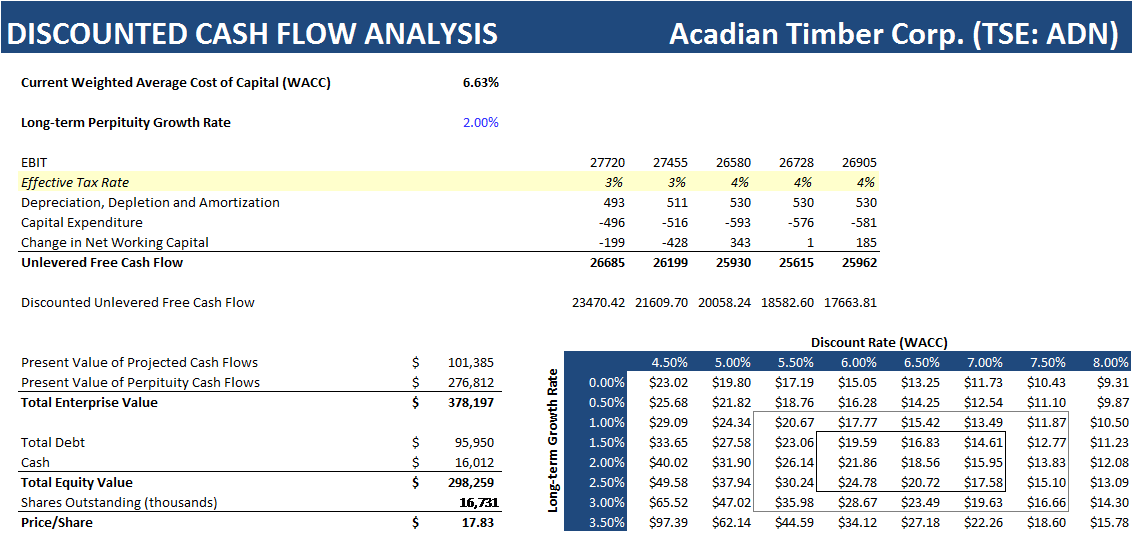The image size is (1133, 533).
Task: Select discounted cash flow 23470.42
Action: (599, 303)
